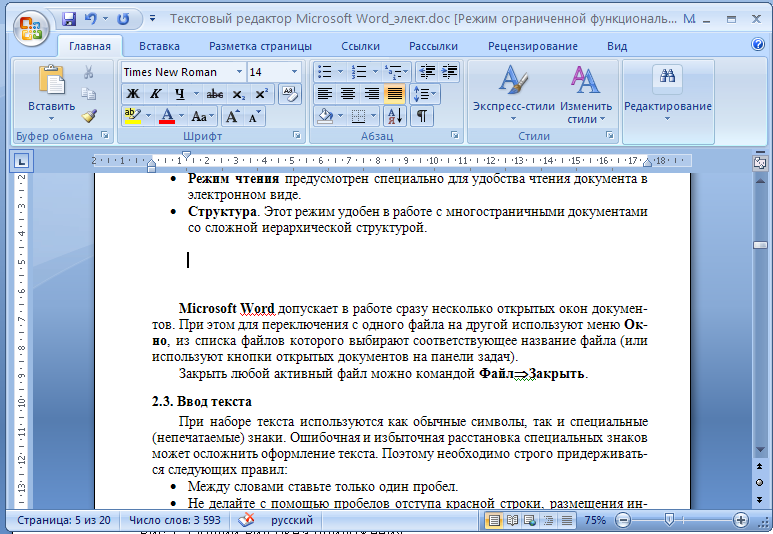Decrease font size

pyautogui.click(x=254, y=116)
